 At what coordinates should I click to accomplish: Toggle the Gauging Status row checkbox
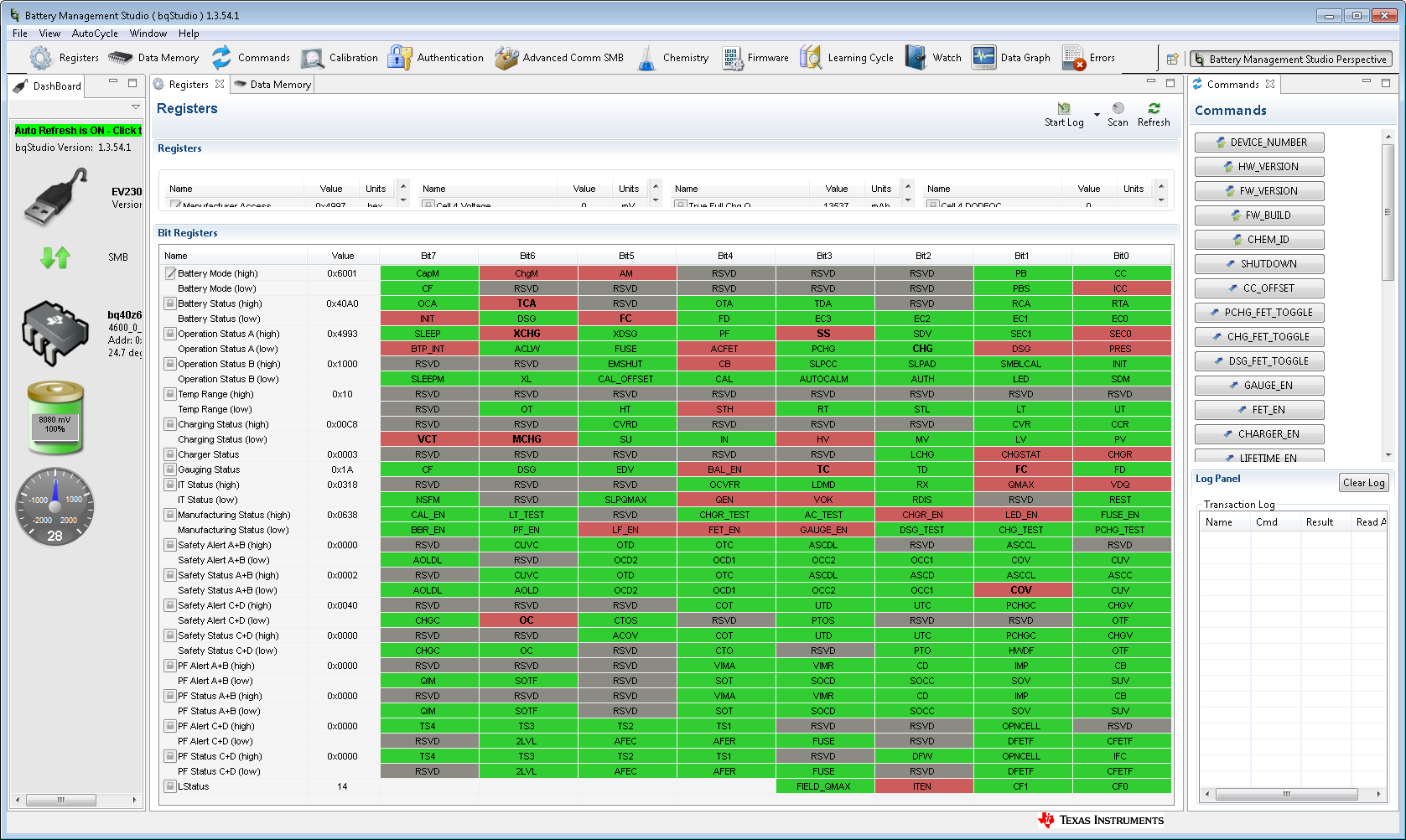click(x=170, y=469)
